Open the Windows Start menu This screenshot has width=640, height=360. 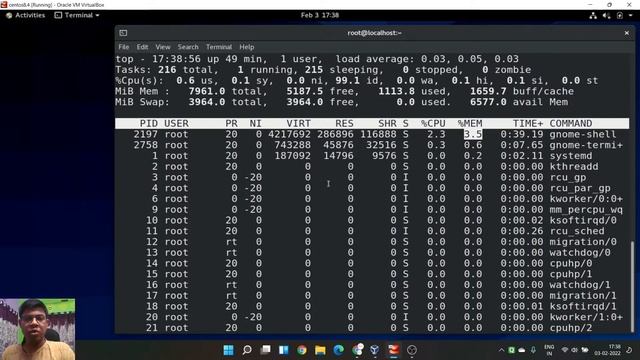click(229, 350)
